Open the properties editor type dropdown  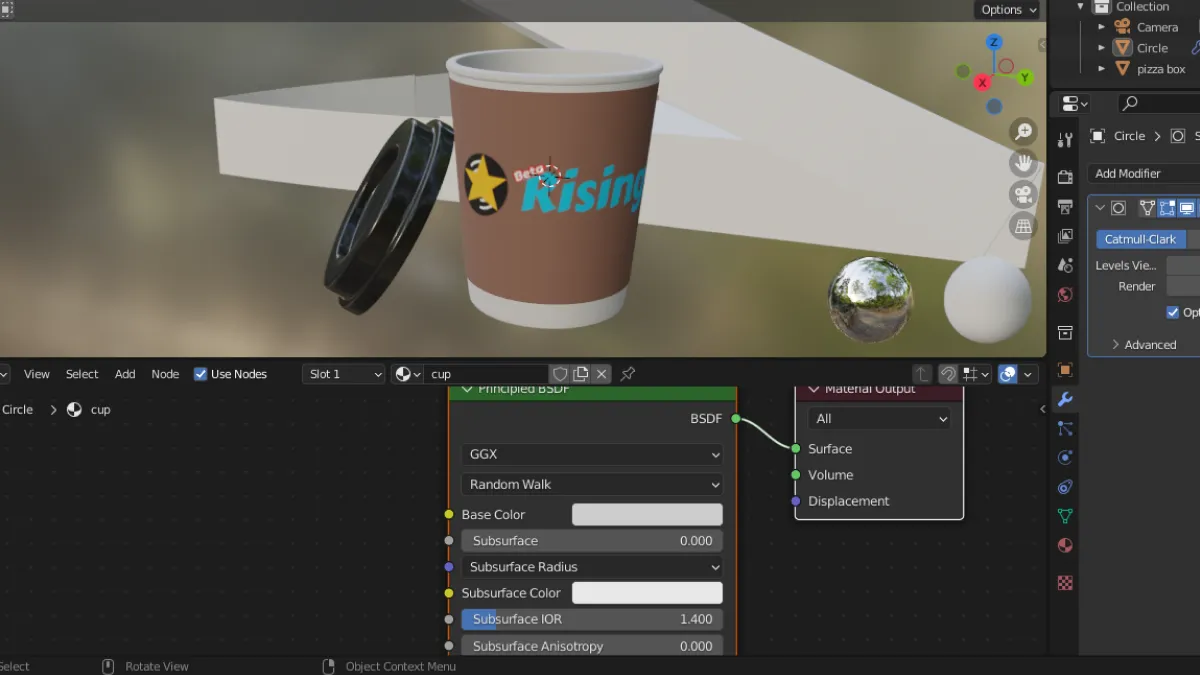pyautogui.click(x=1075, y=103)
